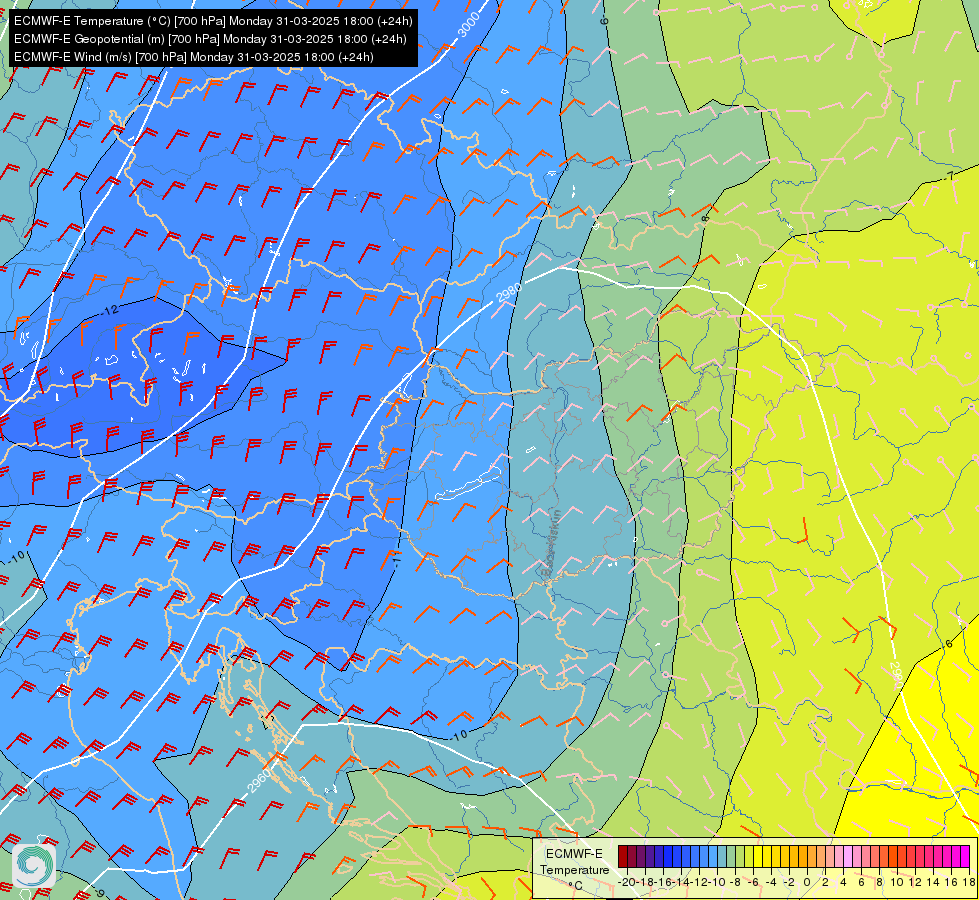
Task: Click the -12 isotherm label
Action: [109, 311]
